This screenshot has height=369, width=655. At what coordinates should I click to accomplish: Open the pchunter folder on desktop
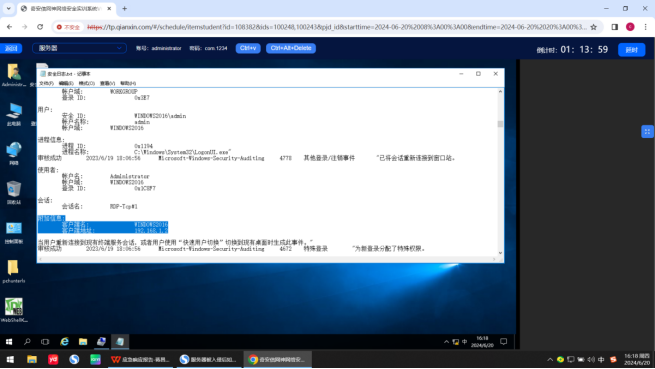(x=14, y=271)
